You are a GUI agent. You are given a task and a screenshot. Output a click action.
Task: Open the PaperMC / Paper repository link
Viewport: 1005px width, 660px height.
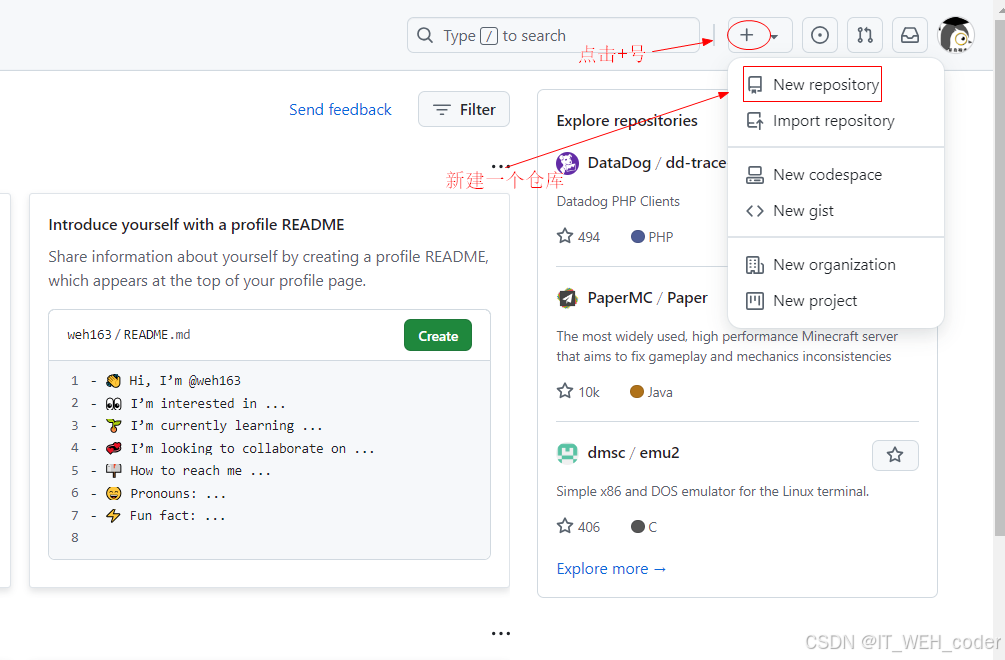[647, 298]
